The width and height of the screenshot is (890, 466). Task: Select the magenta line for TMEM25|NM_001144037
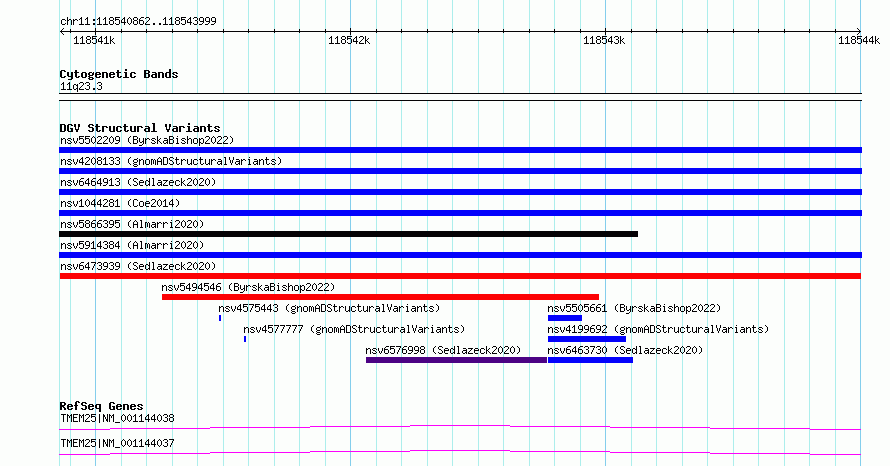click(460, 452)
